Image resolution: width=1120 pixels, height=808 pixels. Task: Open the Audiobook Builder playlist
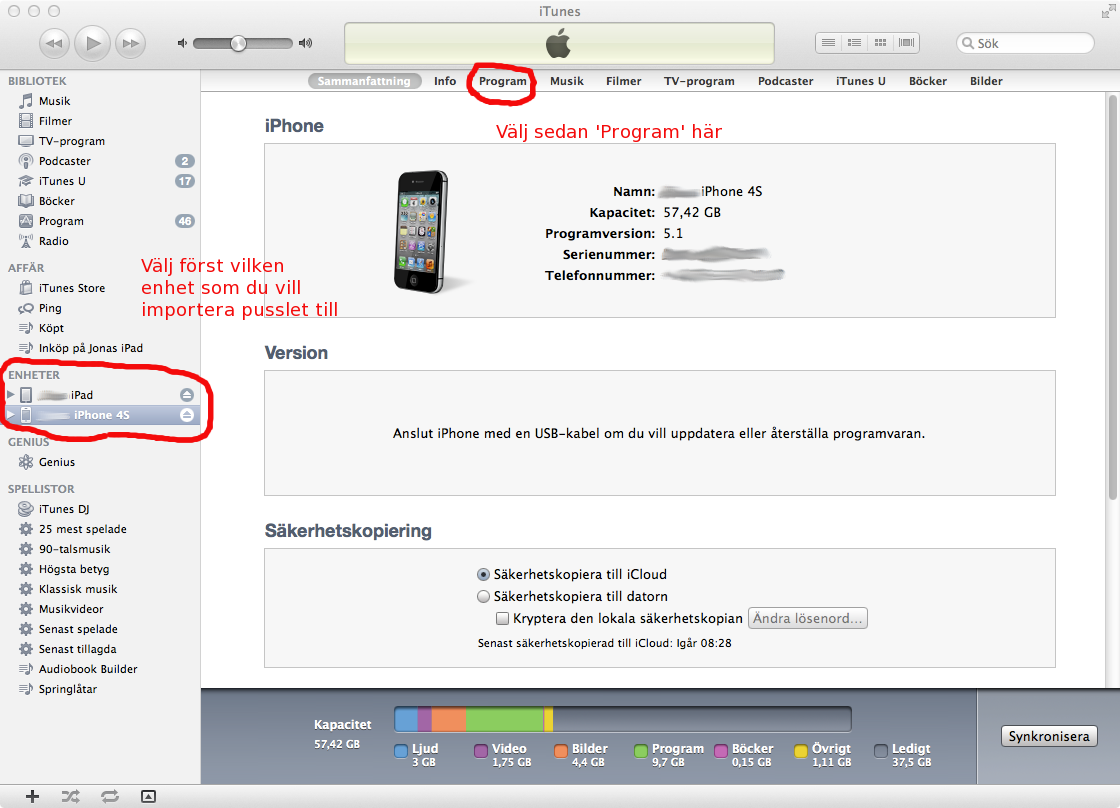tap(100, 669)
